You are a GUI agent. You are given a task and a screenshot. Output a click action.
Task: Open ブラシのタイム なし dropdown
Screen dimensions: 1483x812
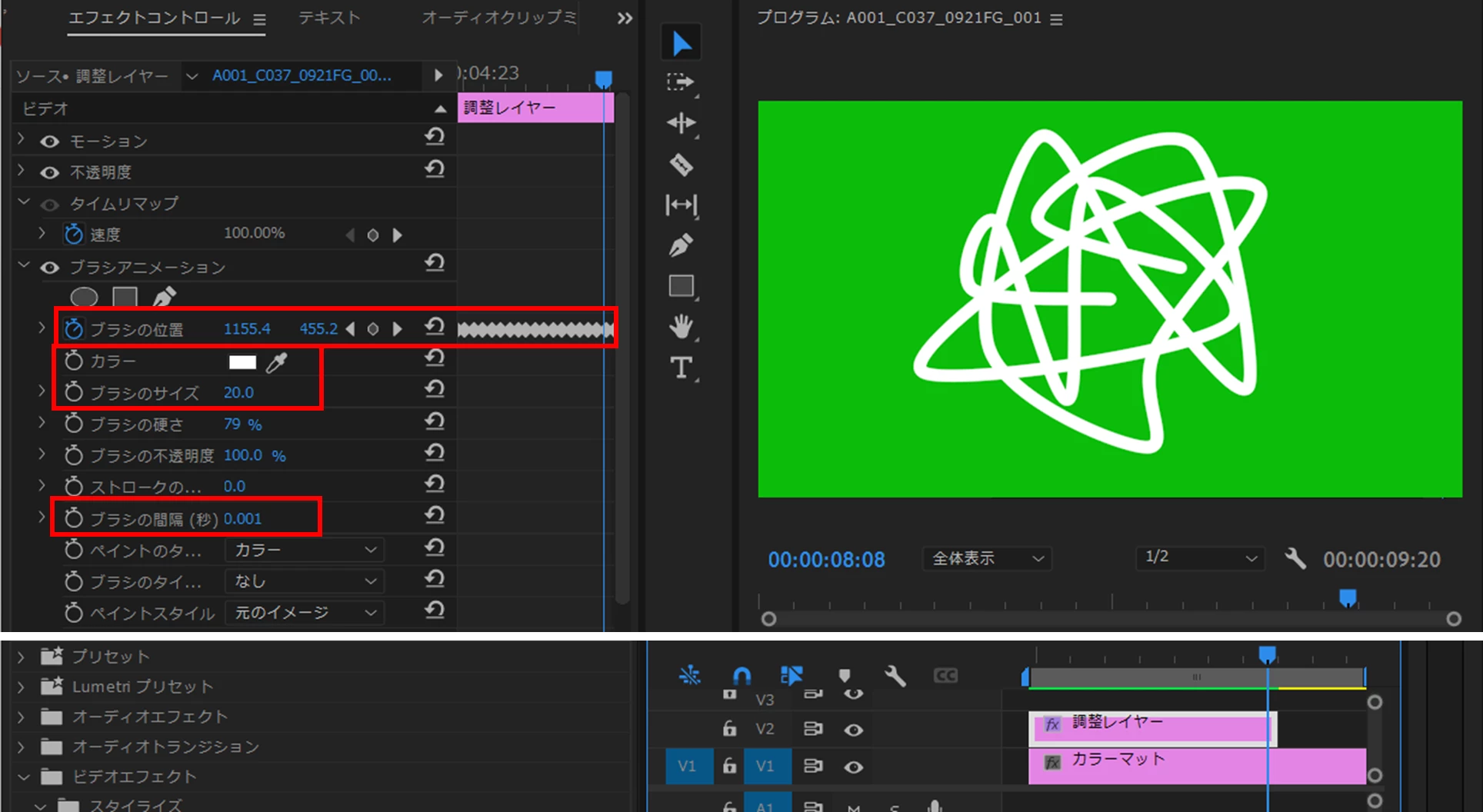(305, 581)
